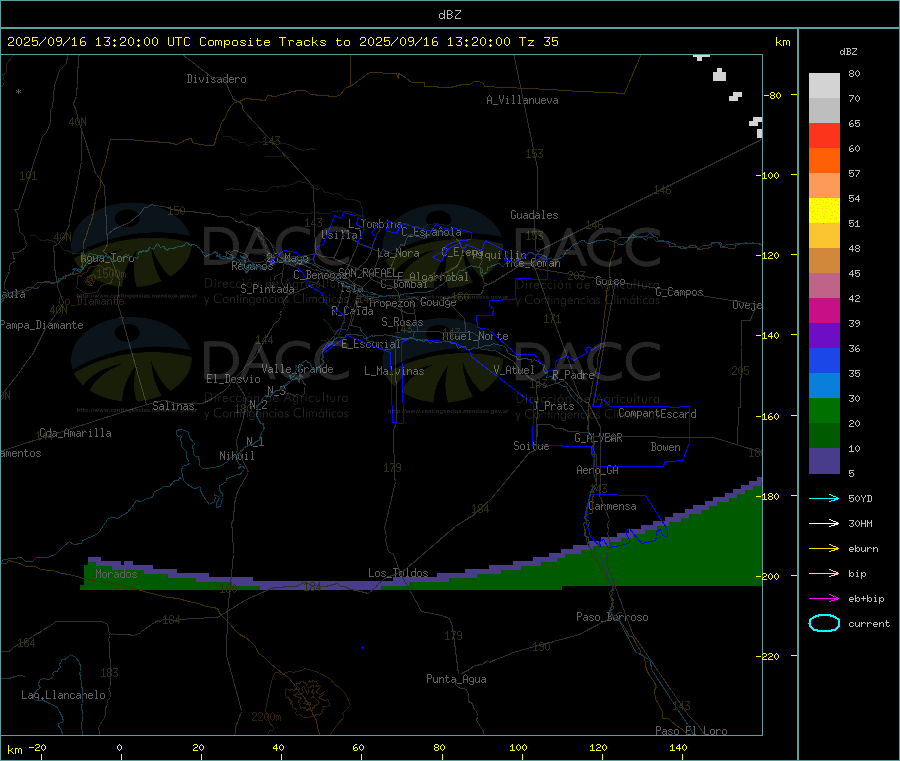Click the 30HM white arrow legend icon
The height and width of the screenshot is (761, 900).
(824, 523)
